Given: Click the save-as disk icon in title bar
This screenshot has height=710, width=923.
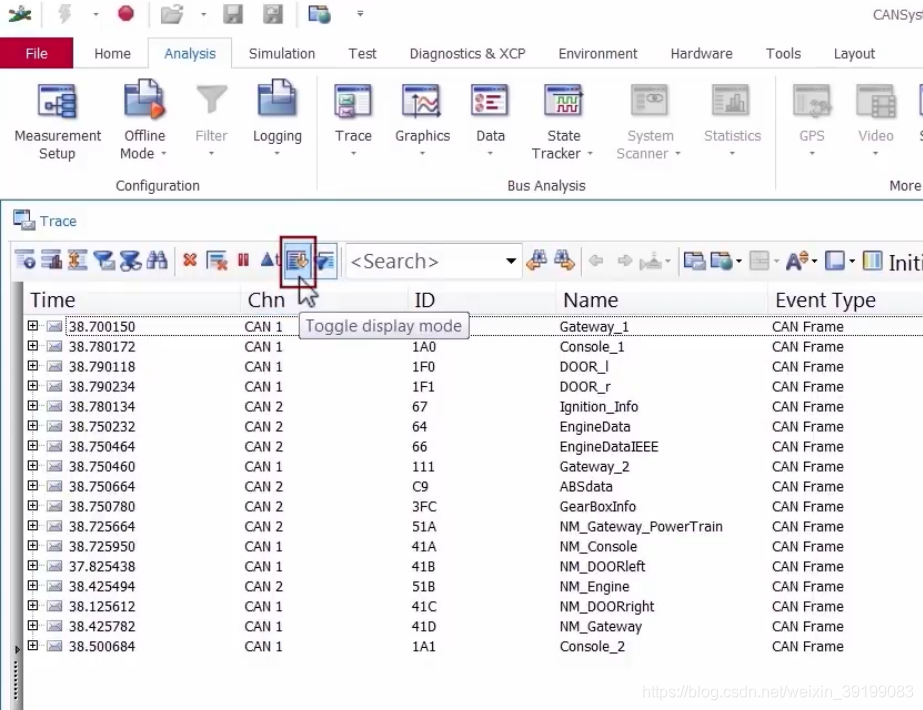Looking at the screenshot, I should (273, 14).
